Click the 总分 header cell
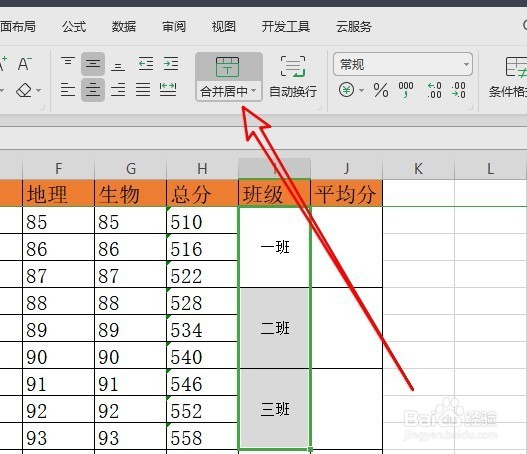 tap(202, 193)
